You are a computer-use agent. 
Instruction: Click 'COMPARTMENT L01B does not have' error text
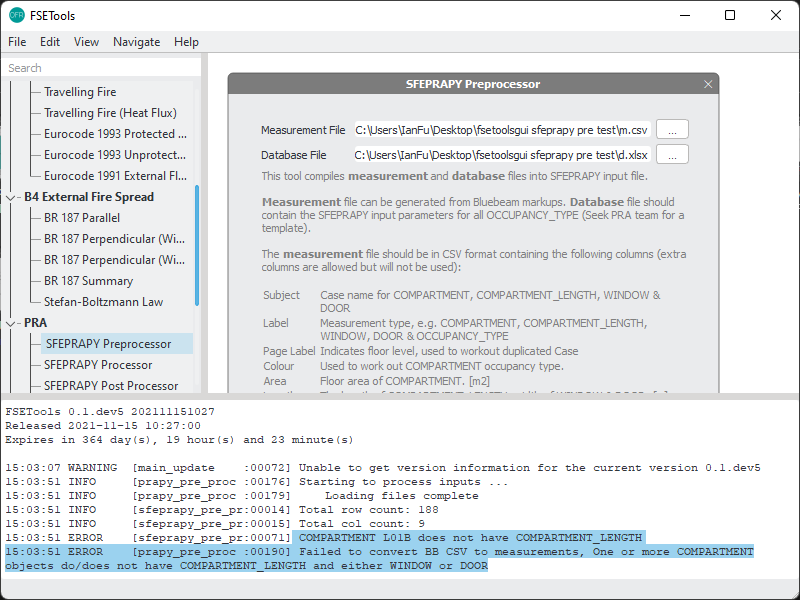coord(470,538)
